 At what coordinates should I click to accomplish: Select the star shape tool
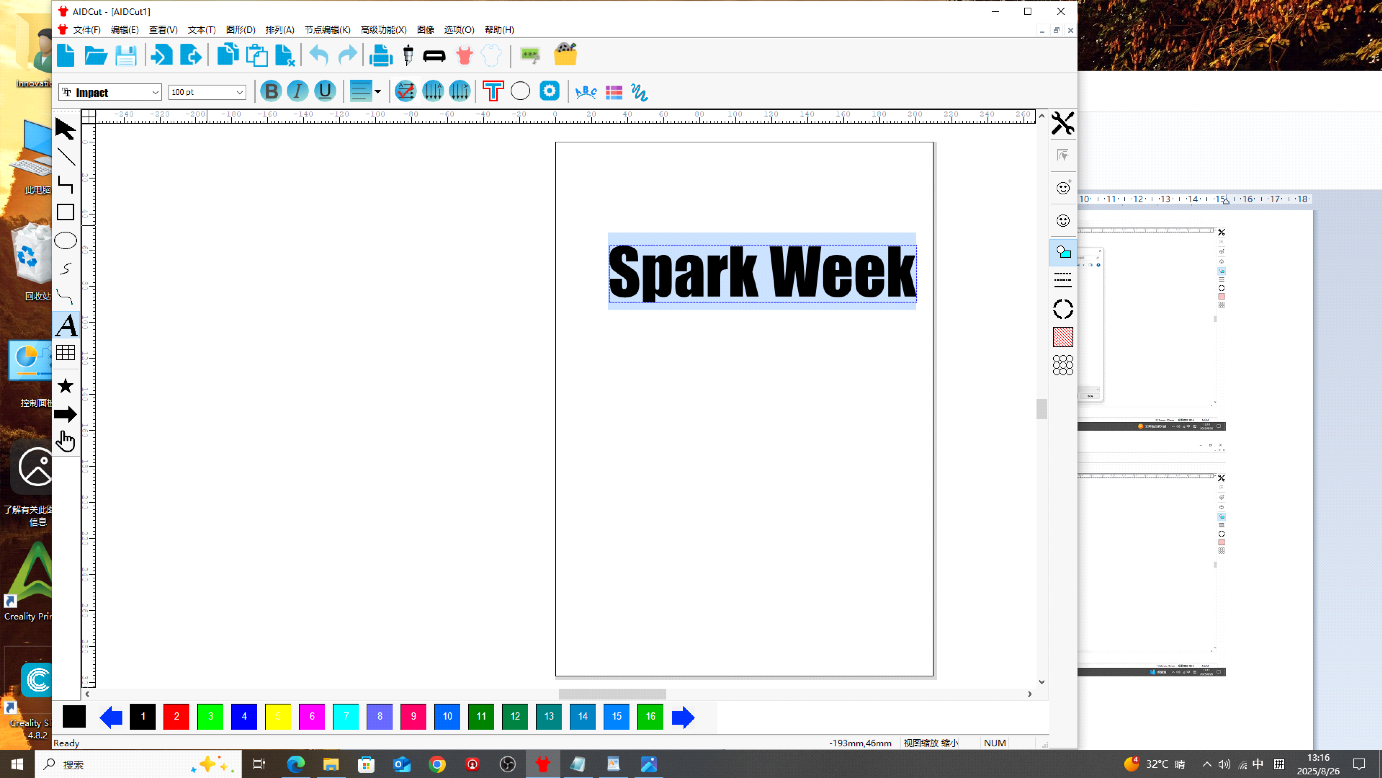pos(65,386)
